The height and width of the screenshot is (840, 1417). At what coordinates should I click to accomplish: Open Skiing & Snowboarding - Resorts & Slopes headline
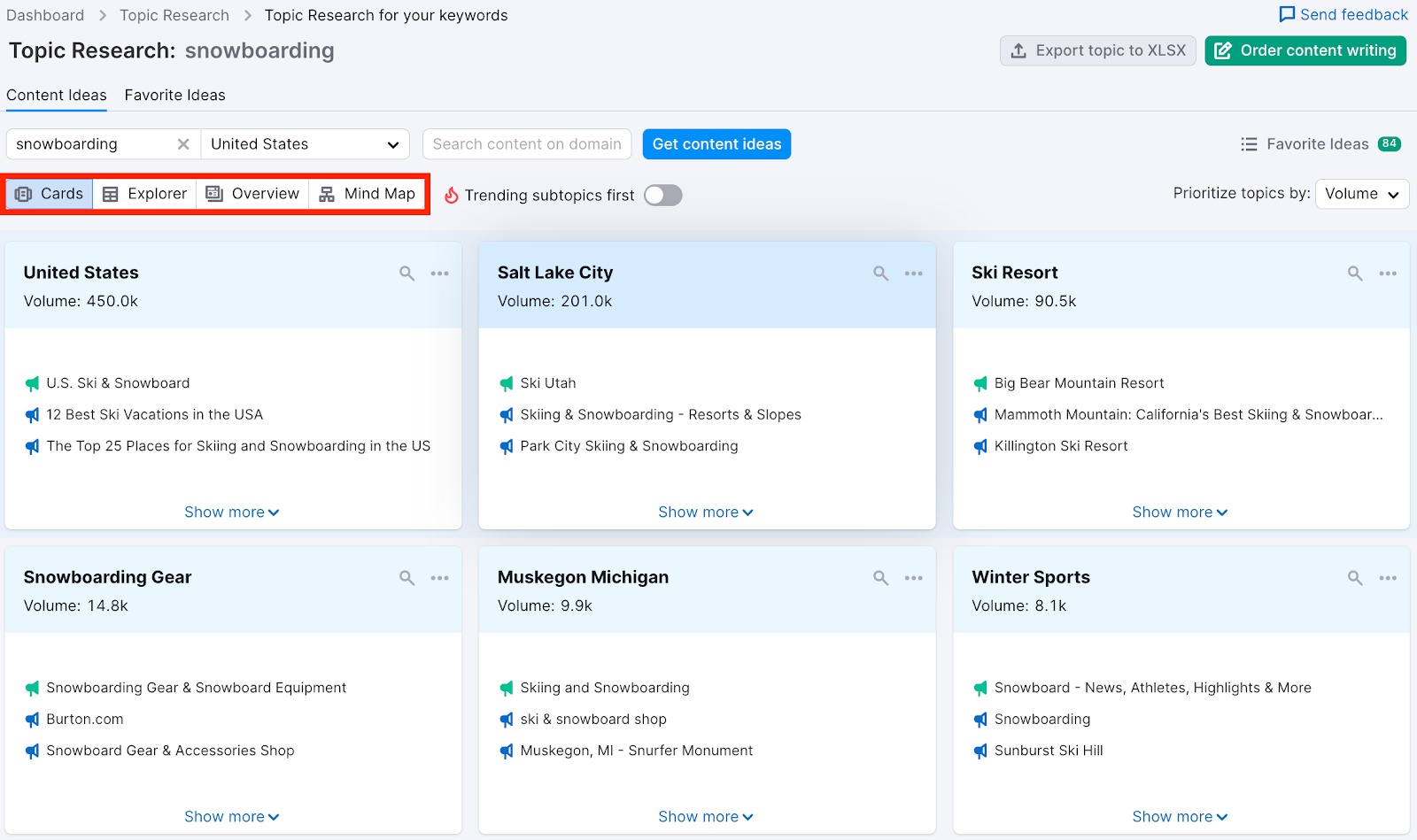[x=661, y=415]
